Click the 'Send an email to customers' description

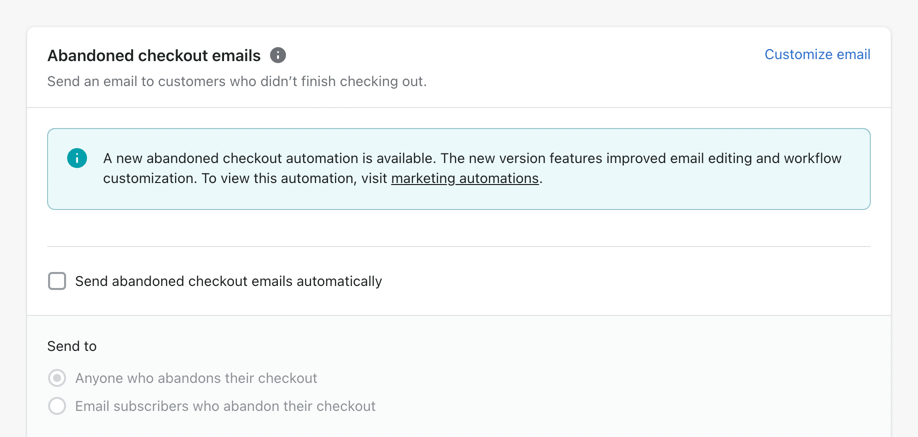click(x=236, y=81)
